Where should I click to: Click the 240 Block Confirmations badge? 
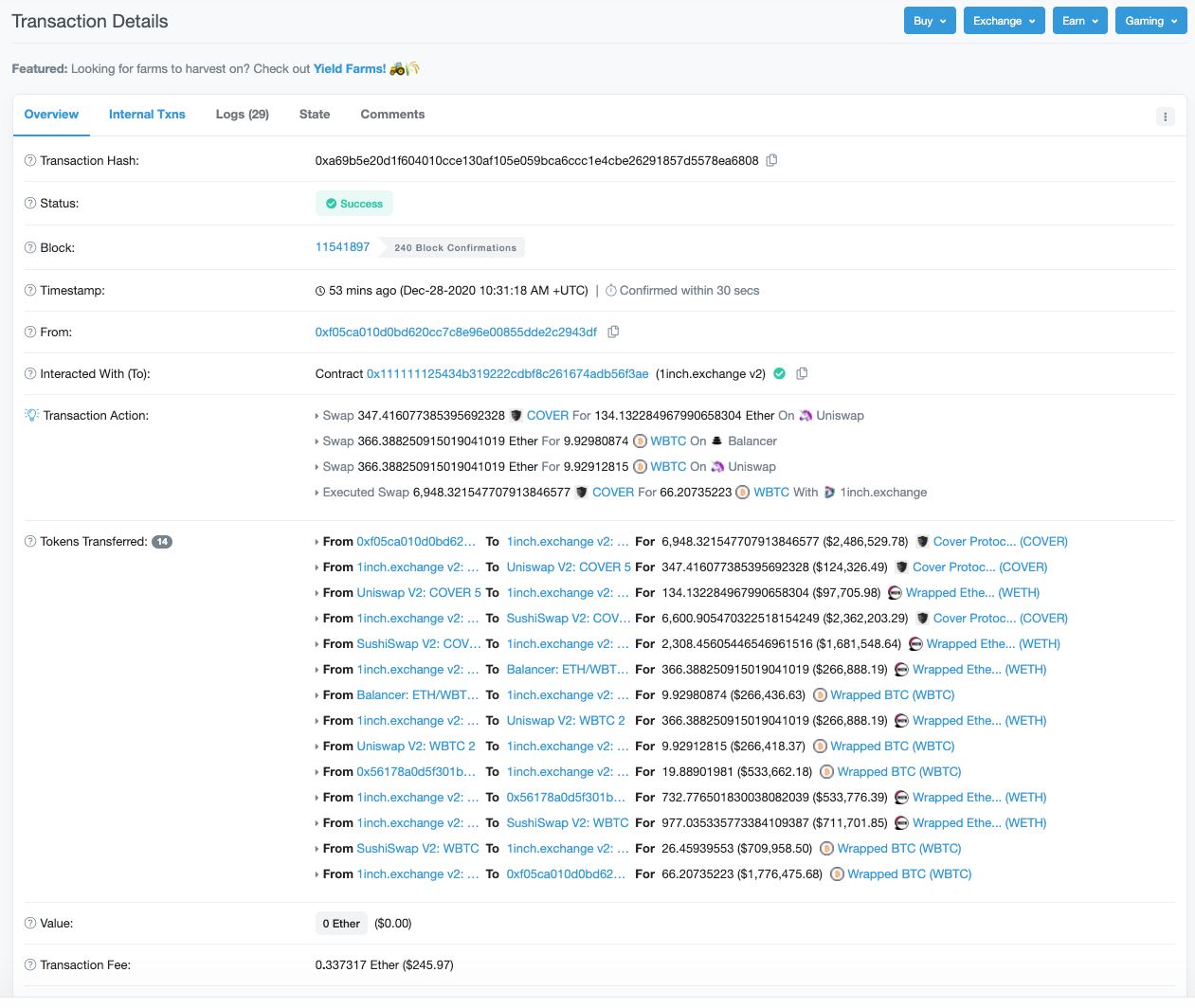pyautogui.click(x=455, y=248)
